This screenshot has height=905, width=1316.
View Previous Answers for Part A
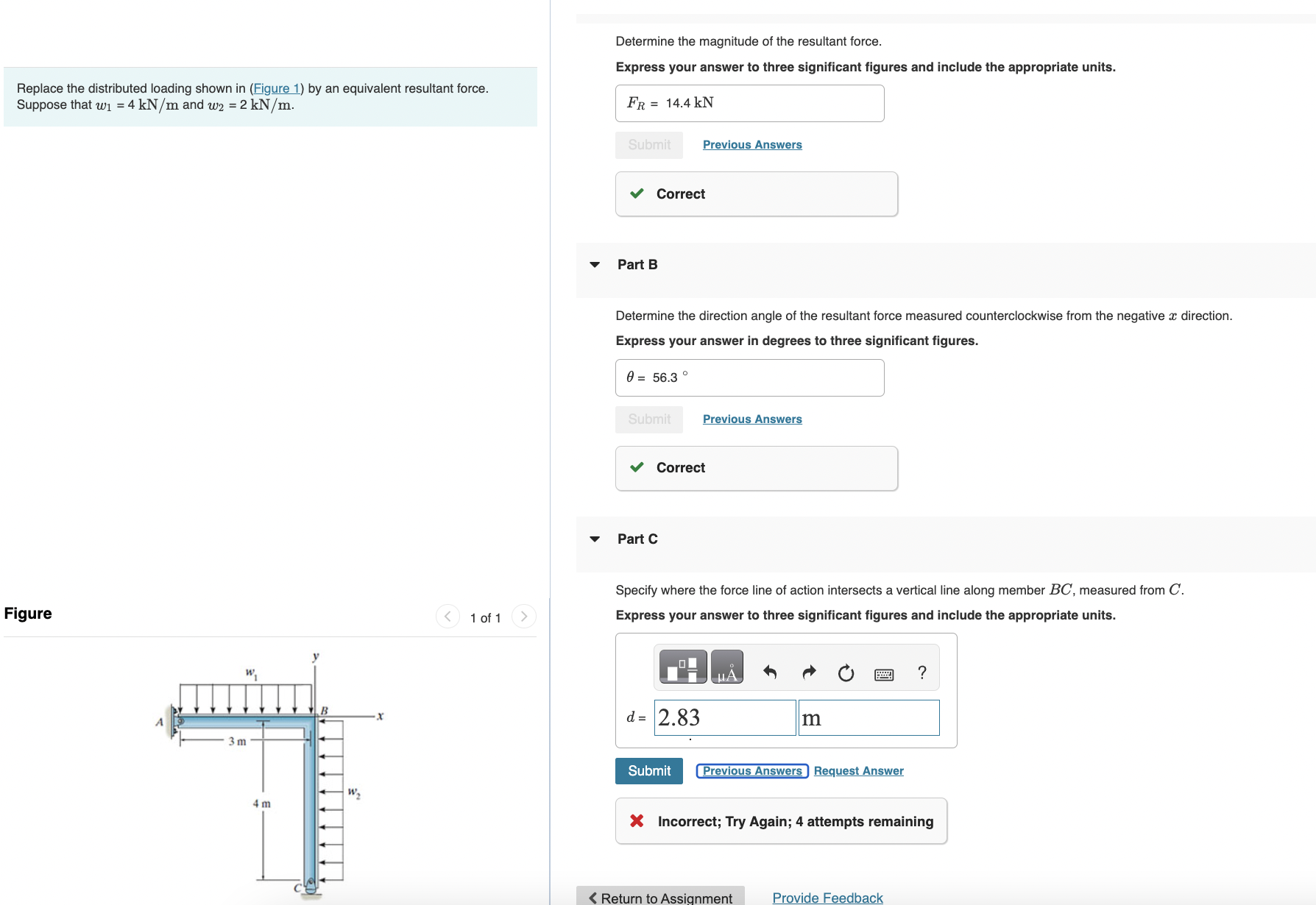(x=752, y=145)
